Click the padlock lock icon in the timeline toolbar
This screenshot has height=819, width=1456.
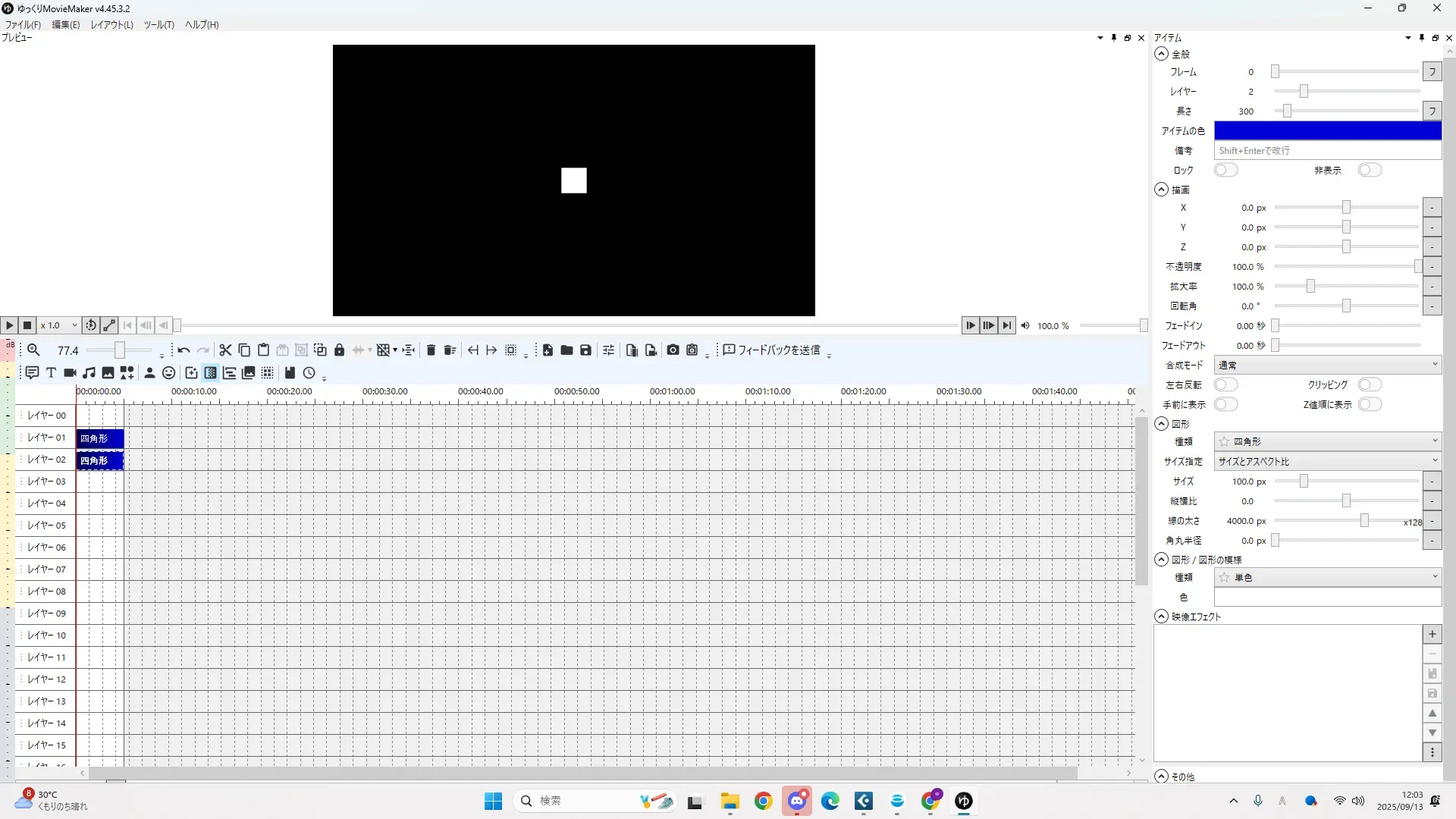click(339, 350)
